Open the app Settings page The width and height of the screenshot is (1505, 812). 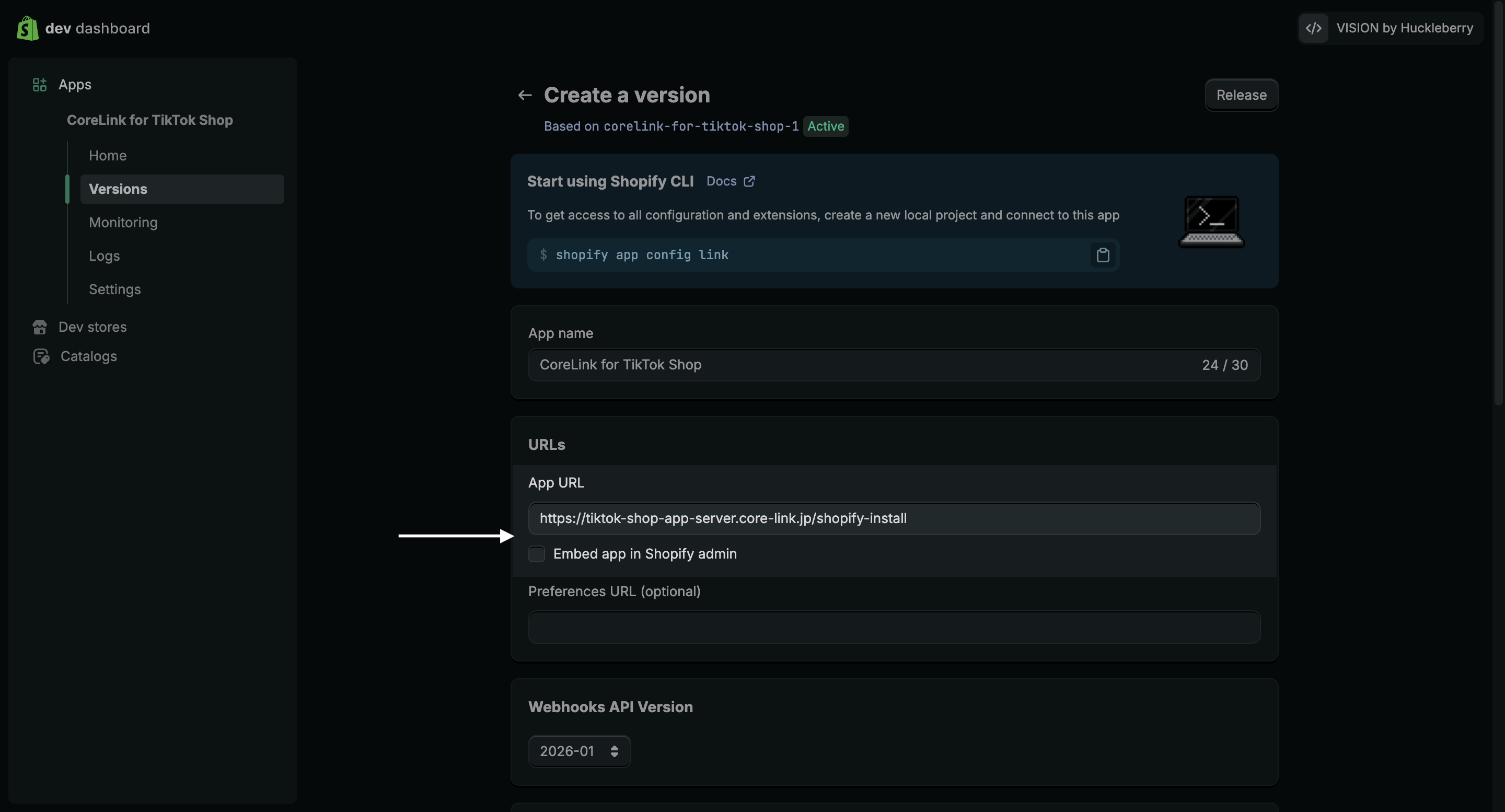pyautogui.click(x=114, y=289)
